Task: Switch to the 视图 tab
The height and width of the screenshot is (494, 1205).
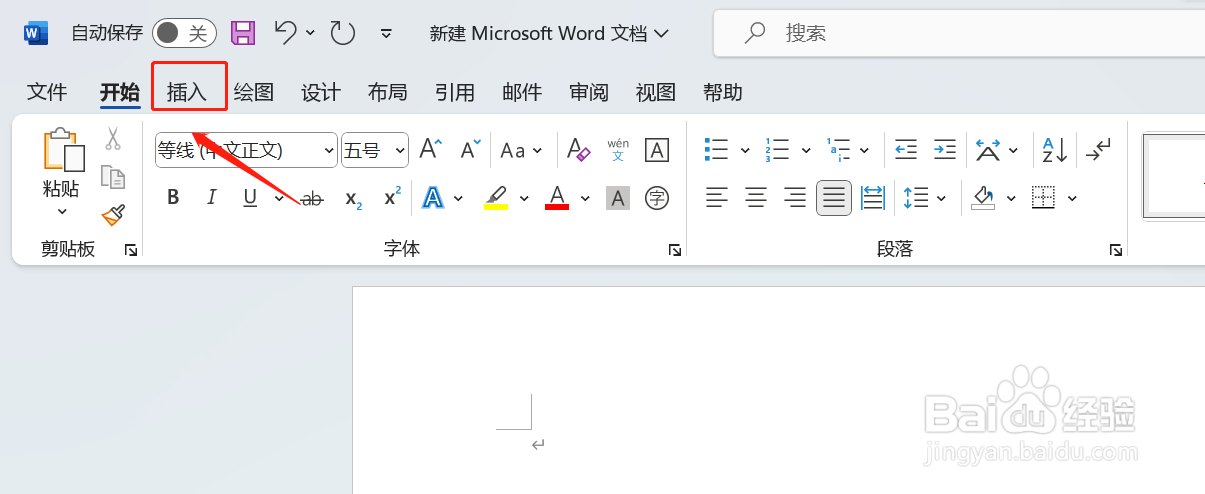Action: (x=656, y=93)
